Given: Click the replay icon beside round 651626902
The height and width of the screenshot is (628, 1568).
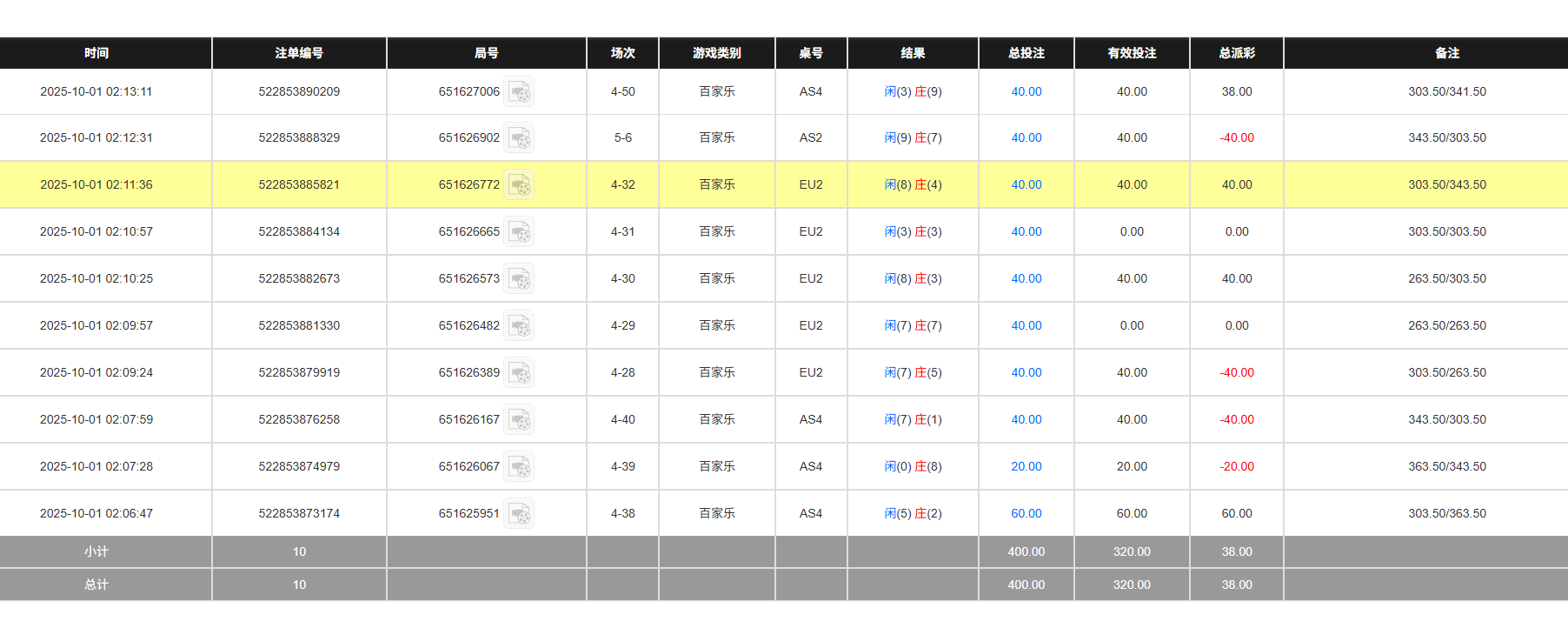Looking at the screenshot, I should (x=519, y=138).
